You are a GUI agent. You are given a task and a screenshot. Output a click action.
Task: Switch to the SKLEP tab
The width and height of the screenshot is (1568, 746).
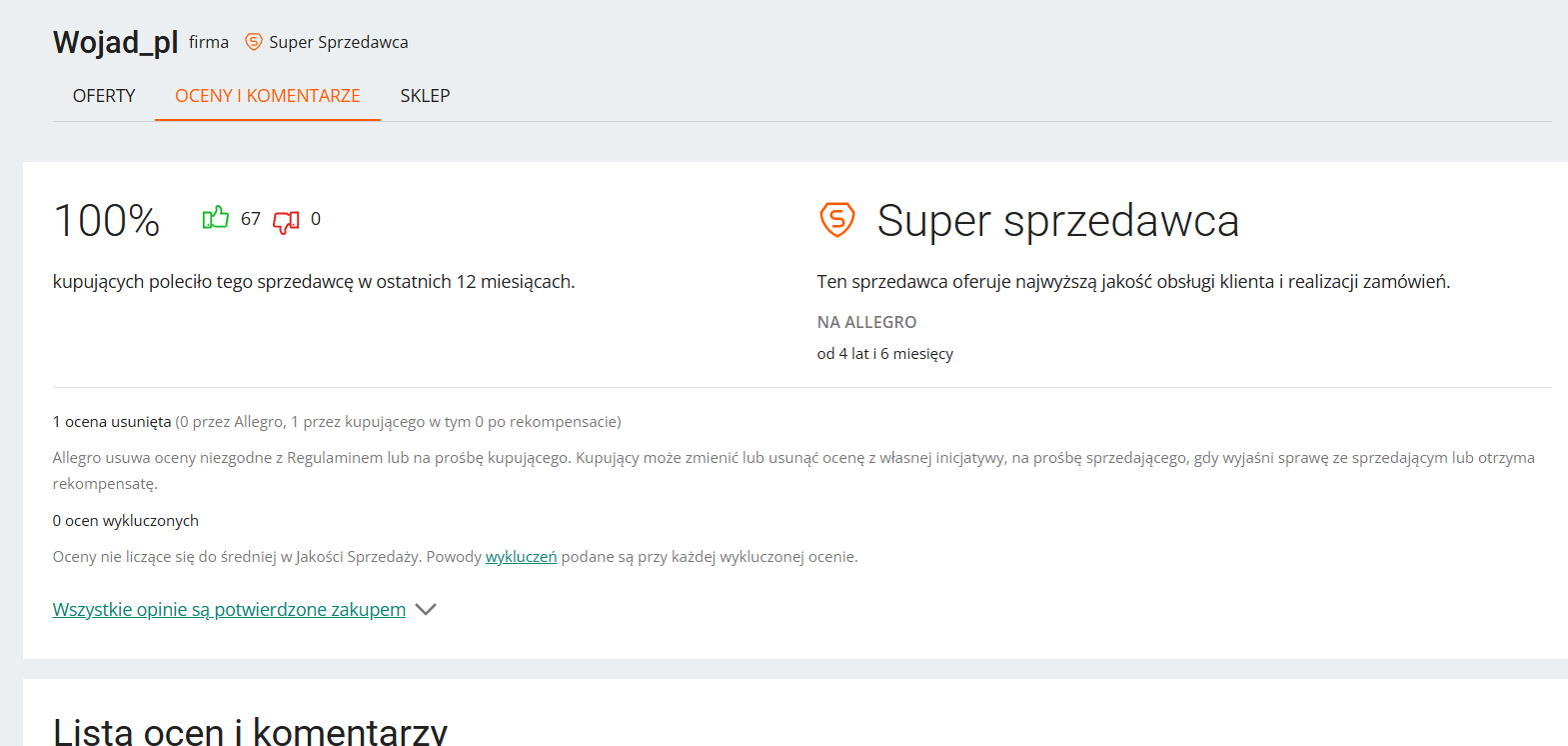[425, 96]
